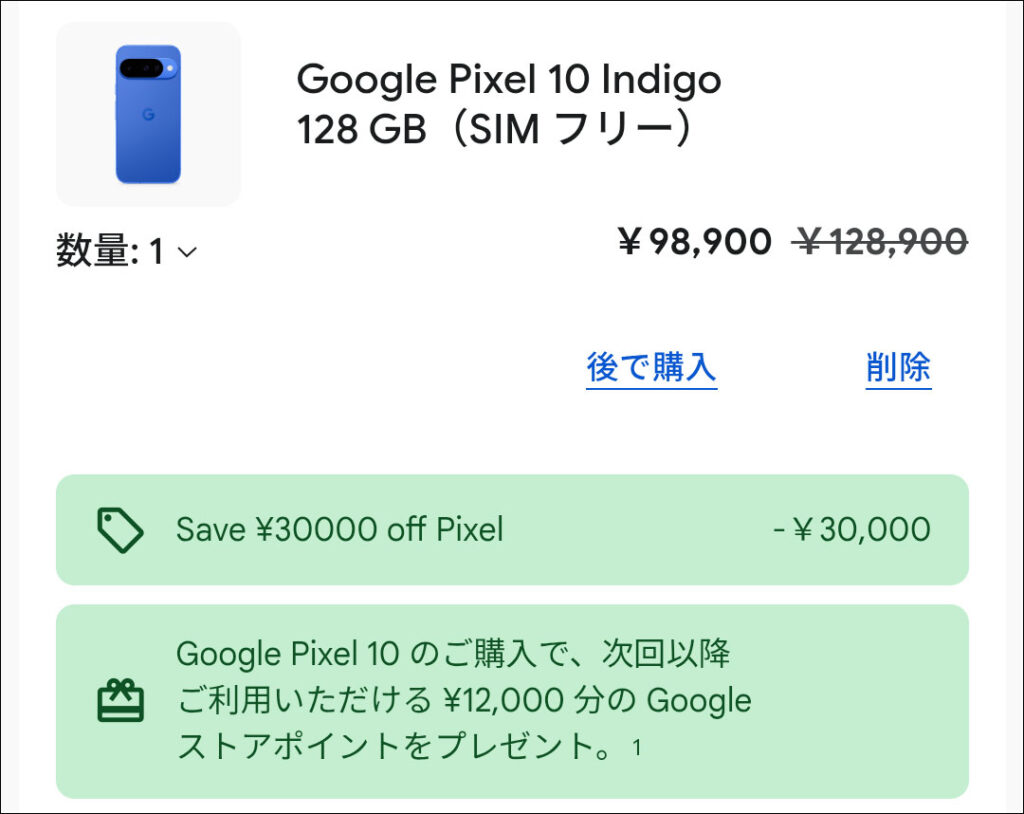Image resolution: width=1024 pixels, height=814 pixels.
Task: Click the footnote 1 superscript marker
Action: tap(637, 747)
